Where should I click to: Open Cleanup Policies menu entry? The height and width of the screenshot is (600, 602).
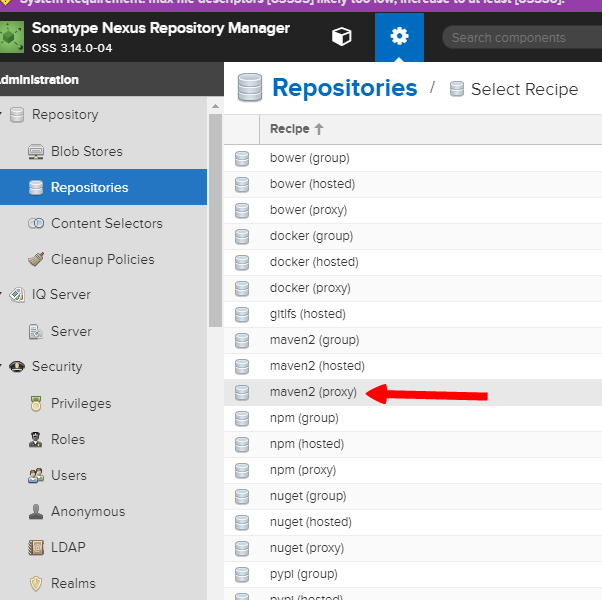coord(103,260)
